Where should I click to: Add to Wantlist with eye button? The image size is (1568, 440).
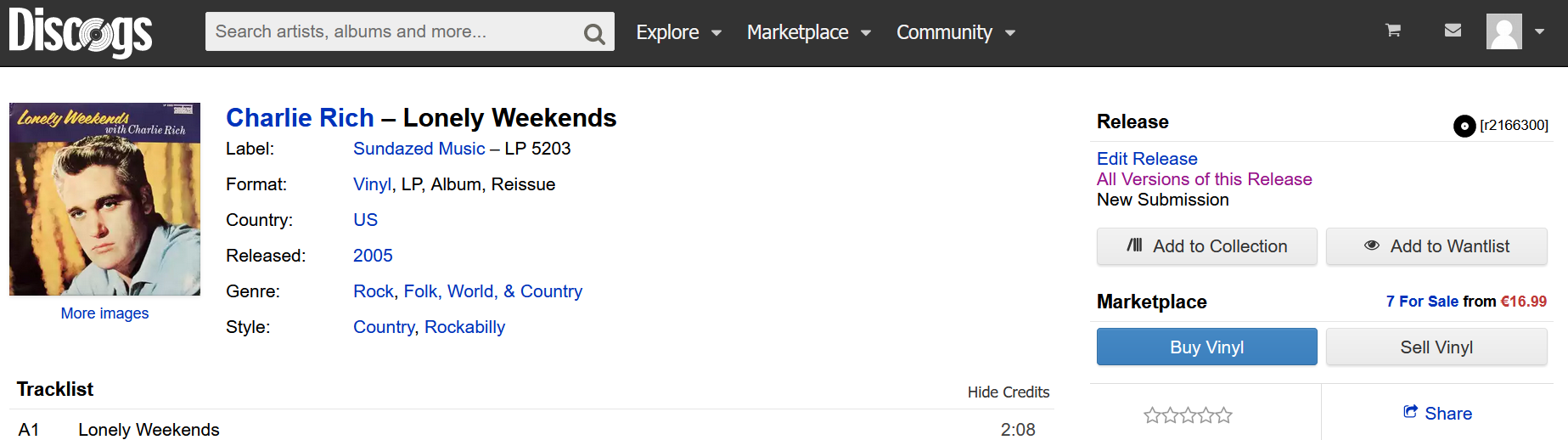[1436, 246]
